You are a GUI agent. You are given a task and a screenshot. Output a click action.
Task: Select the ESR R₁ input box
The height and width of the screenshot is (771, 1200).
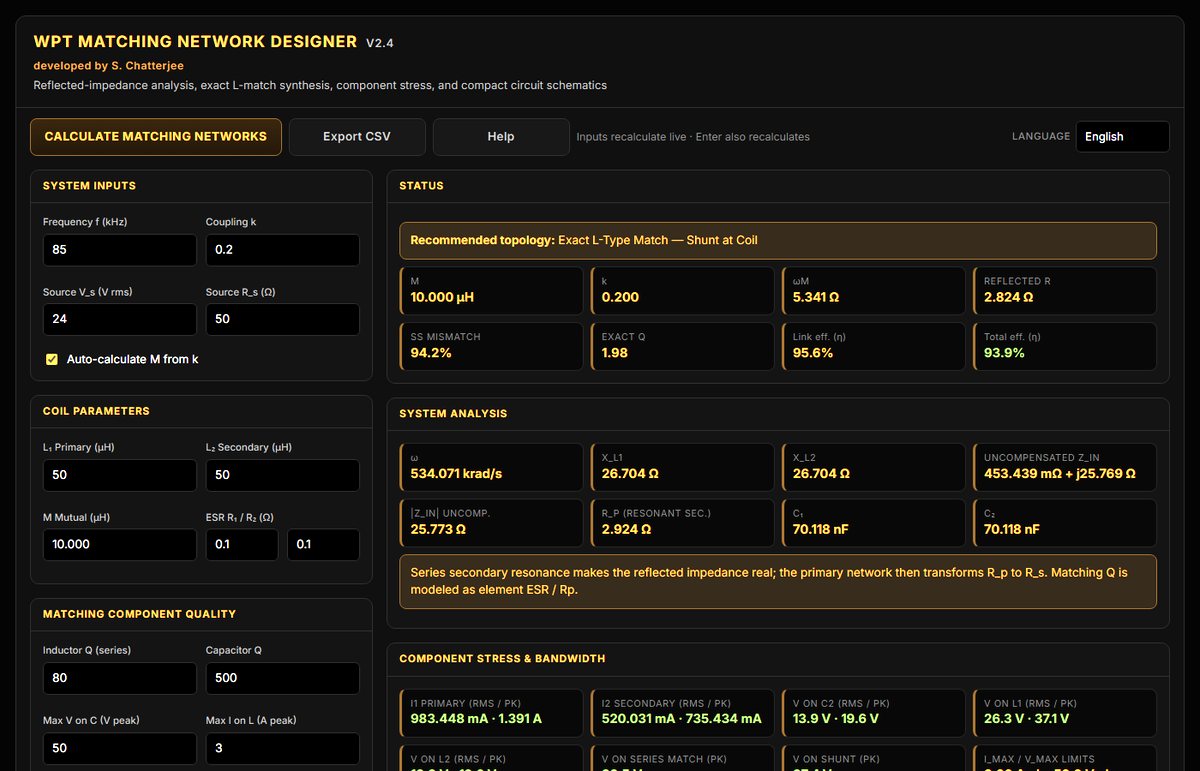[242, 545]
